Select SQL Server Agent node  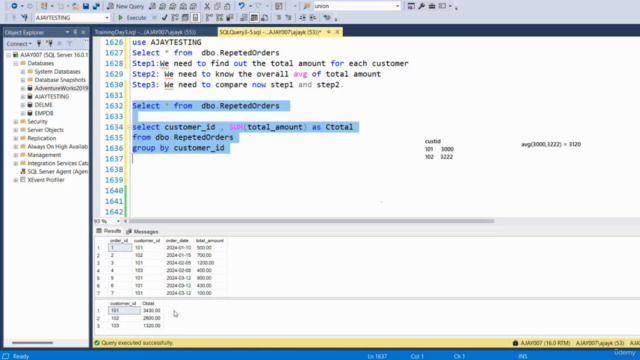coord(58,171)
